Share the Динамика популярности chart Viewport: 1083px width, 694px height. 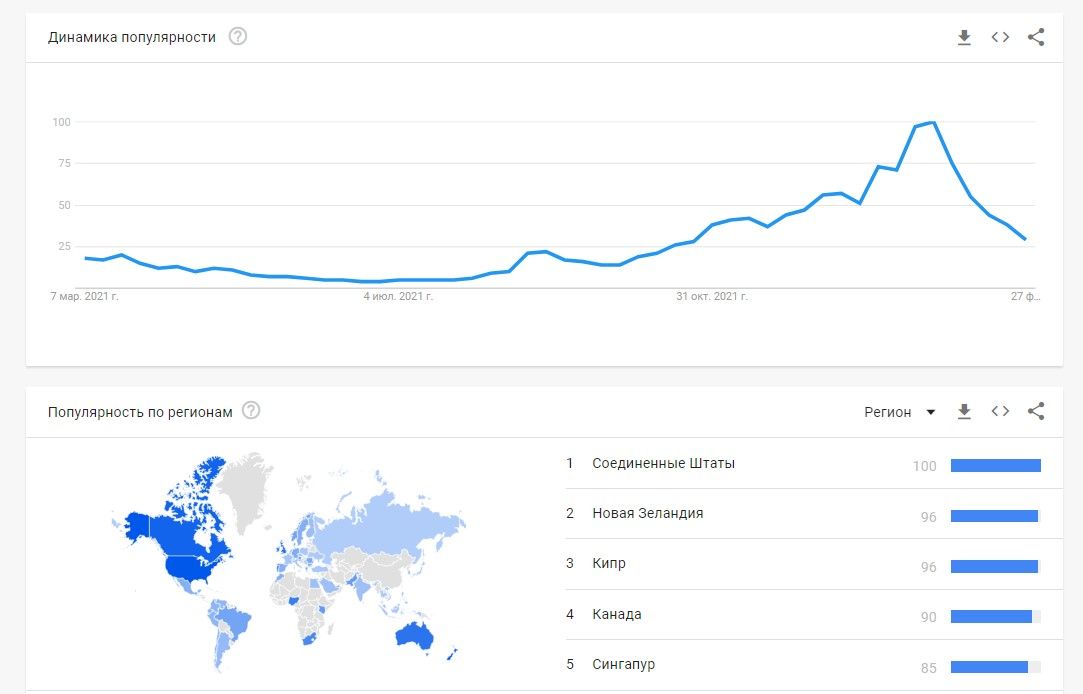(x=1036, y=37)
